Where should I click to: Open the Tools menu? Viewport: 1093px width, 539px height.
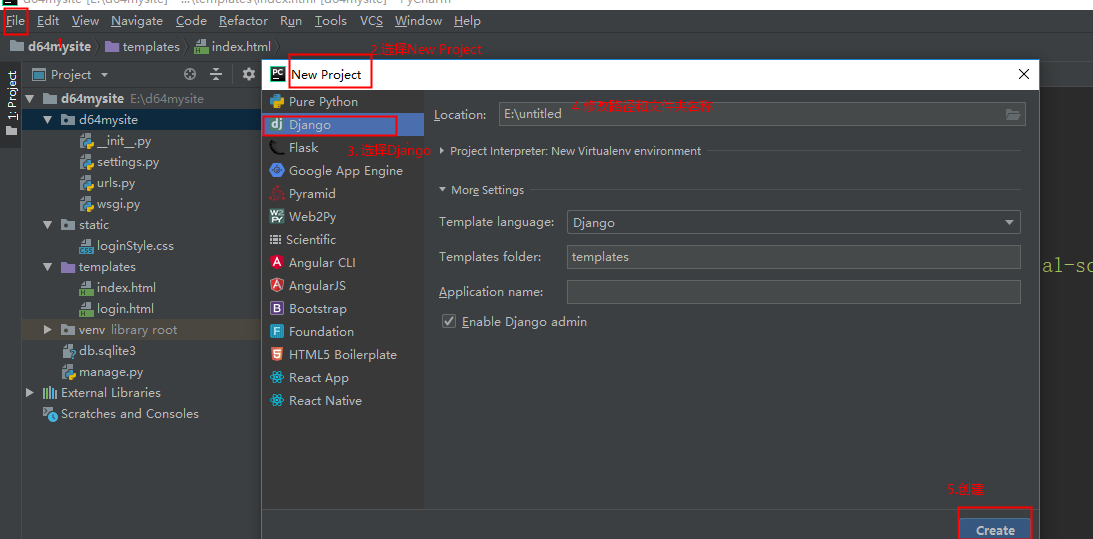click(x=330, y=21)
